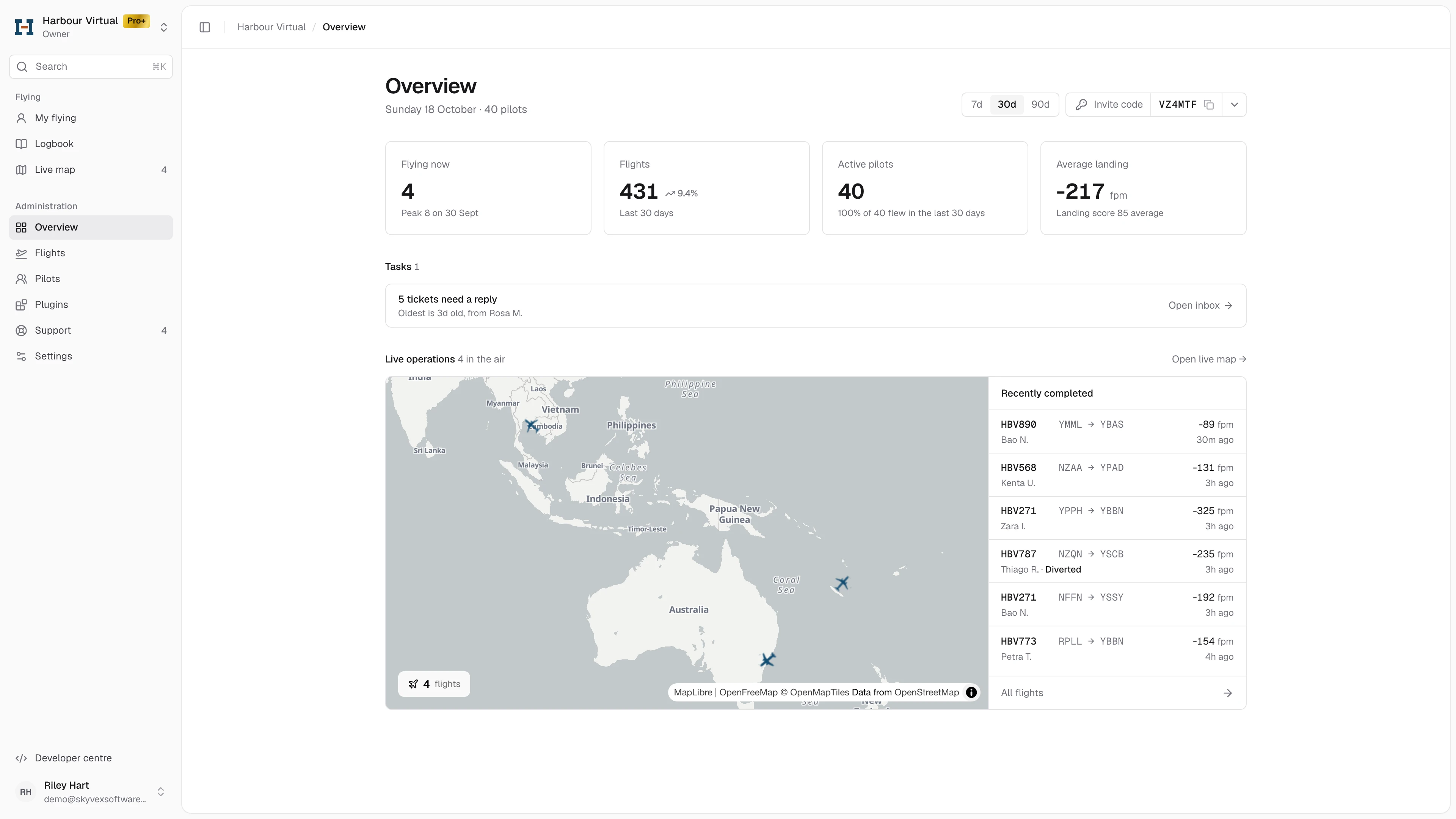
Task: Switch range to 90d
Action: click(1040, 105)
